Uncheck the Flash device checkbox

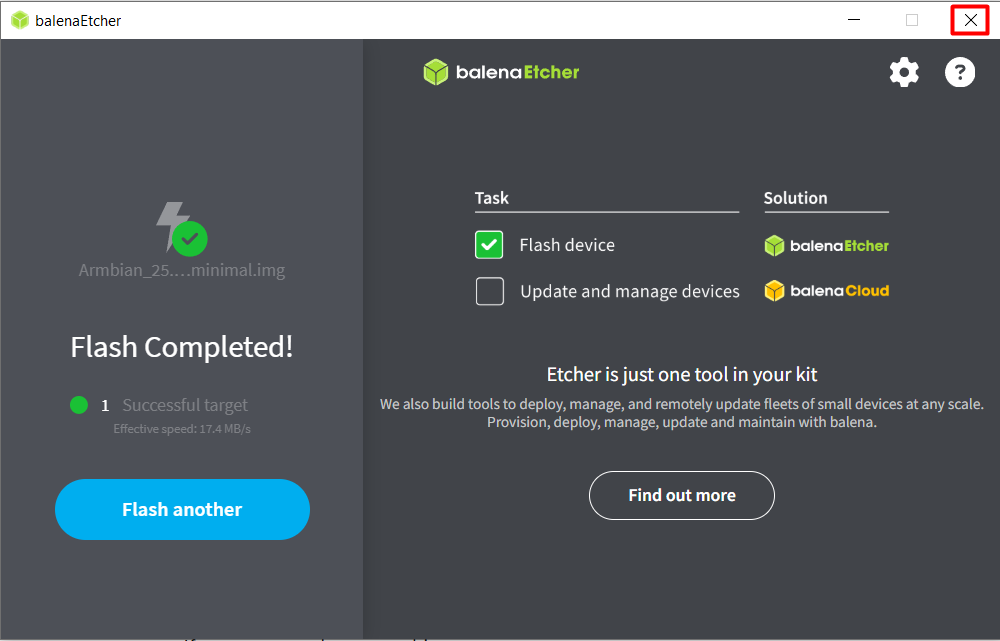489,245
